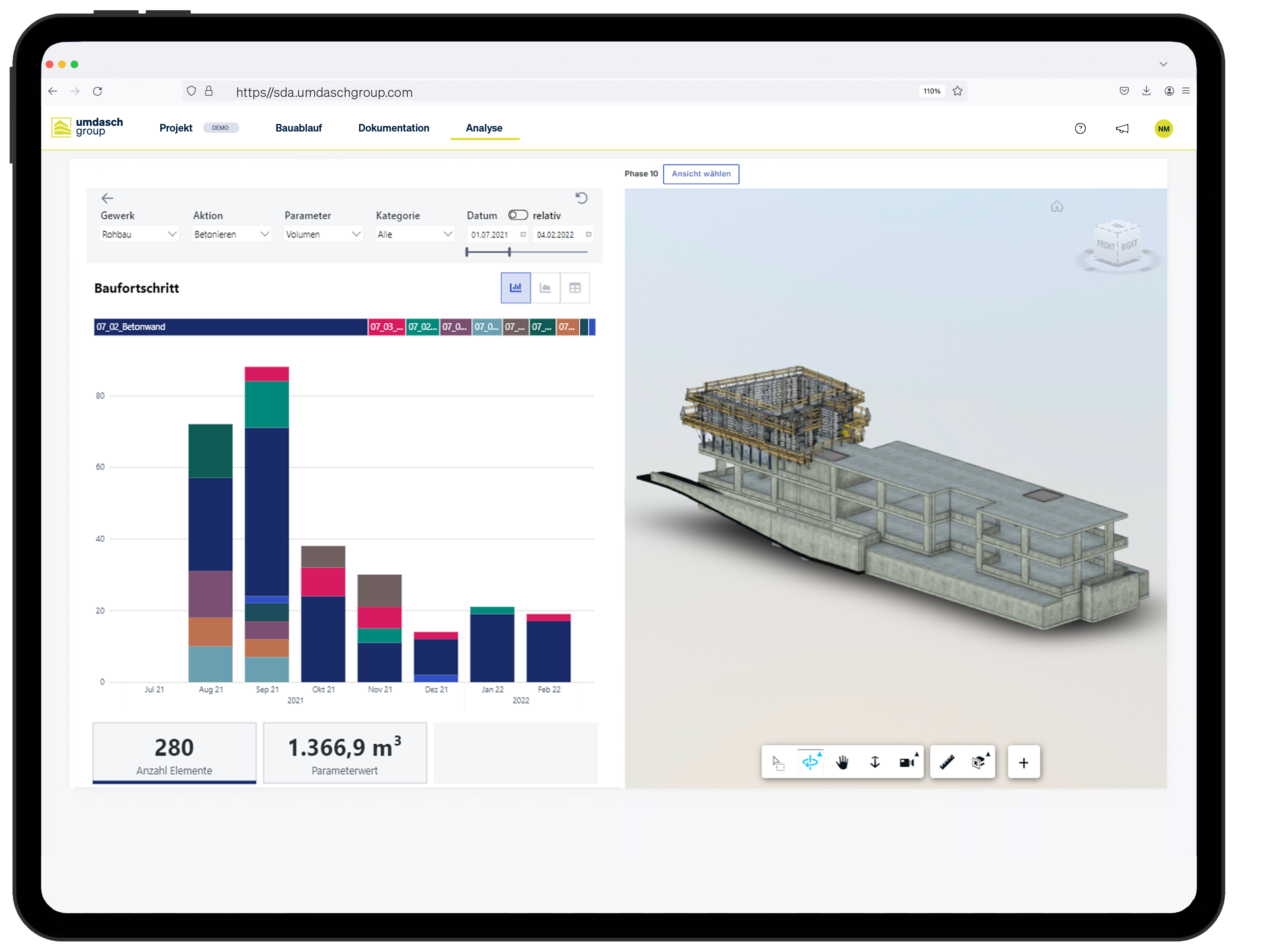Open the Dokumentation section
Viewport: 1280px width, 952px height.
click(x=394, y=128)
